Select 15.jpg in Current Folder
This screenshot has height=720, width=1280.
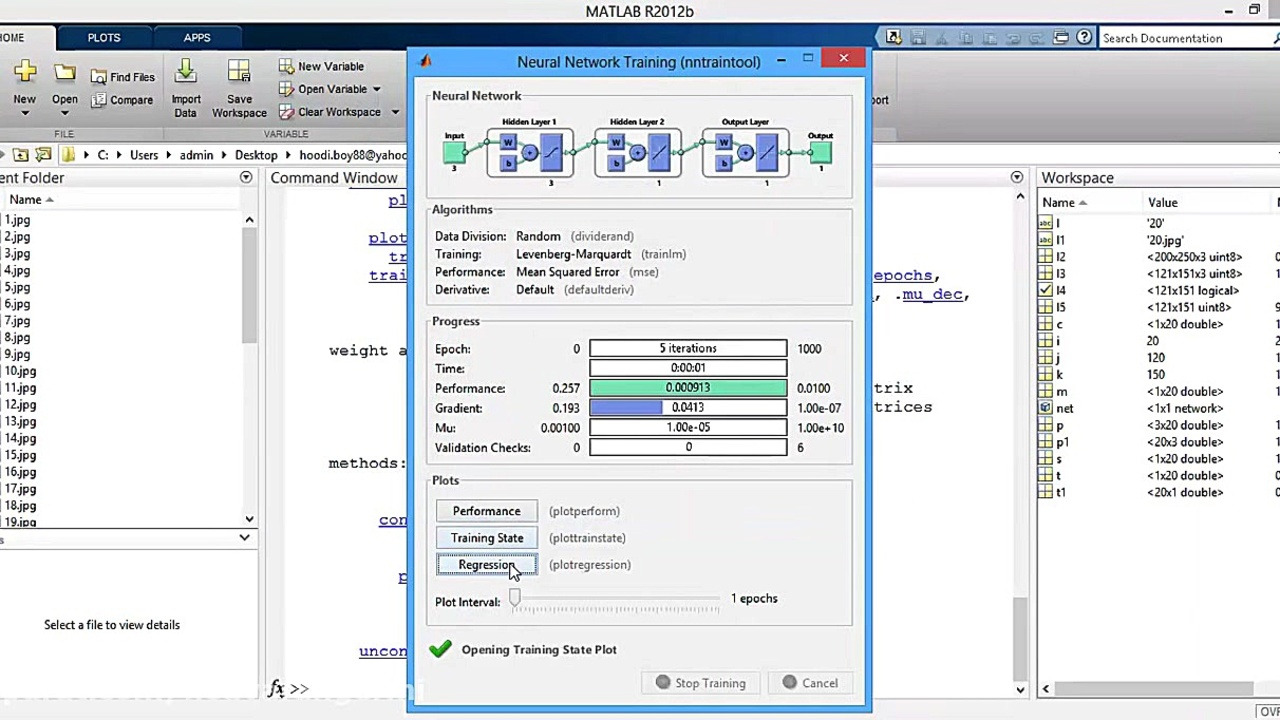[x=21, y=455]
